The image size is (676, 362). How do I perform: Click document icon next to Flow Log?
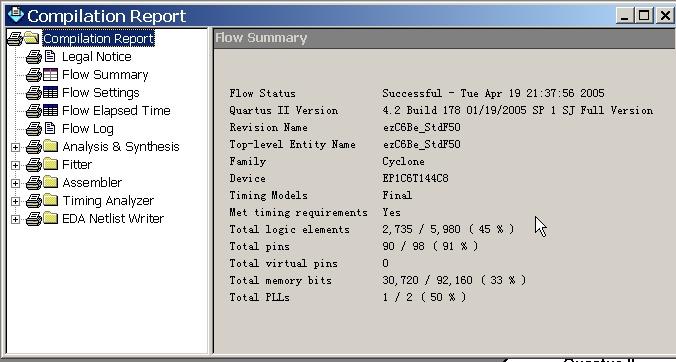pos(50,128)
